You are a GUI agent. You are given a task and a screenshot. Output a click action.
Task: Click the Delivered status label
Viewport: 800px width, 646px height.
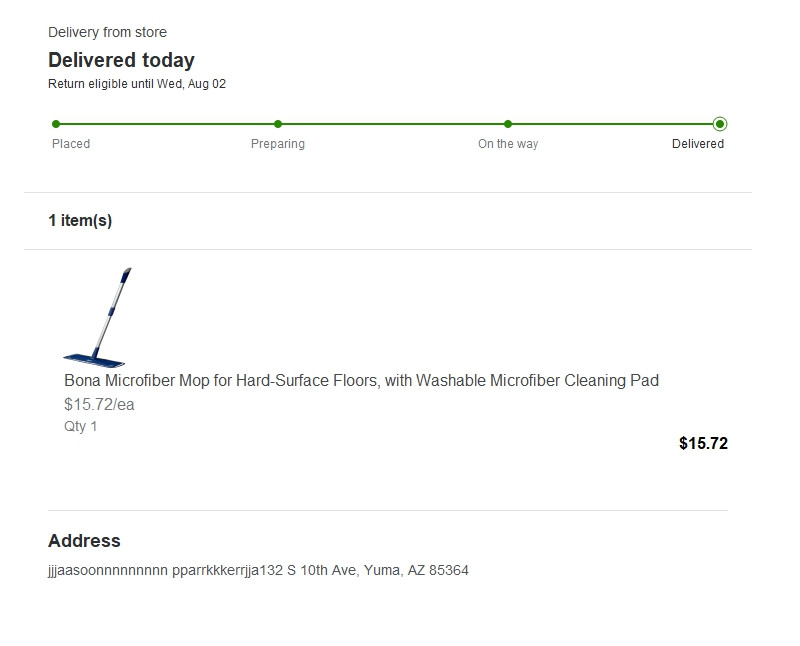pos(697,144)
